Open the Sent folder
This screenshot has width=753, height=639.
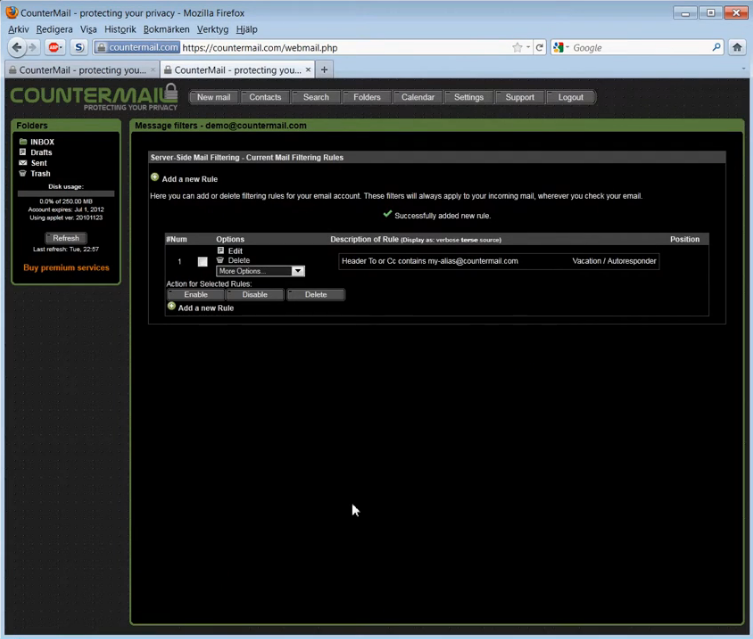click(39, 163)
